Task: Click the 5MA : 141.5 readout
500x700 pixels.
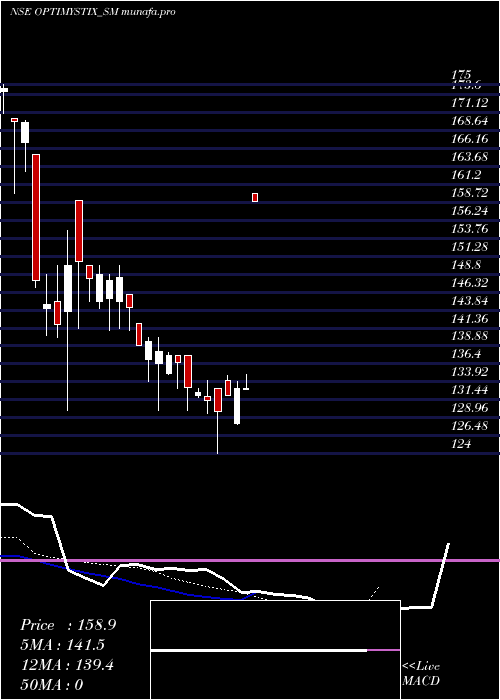Action: click(63, 645)
